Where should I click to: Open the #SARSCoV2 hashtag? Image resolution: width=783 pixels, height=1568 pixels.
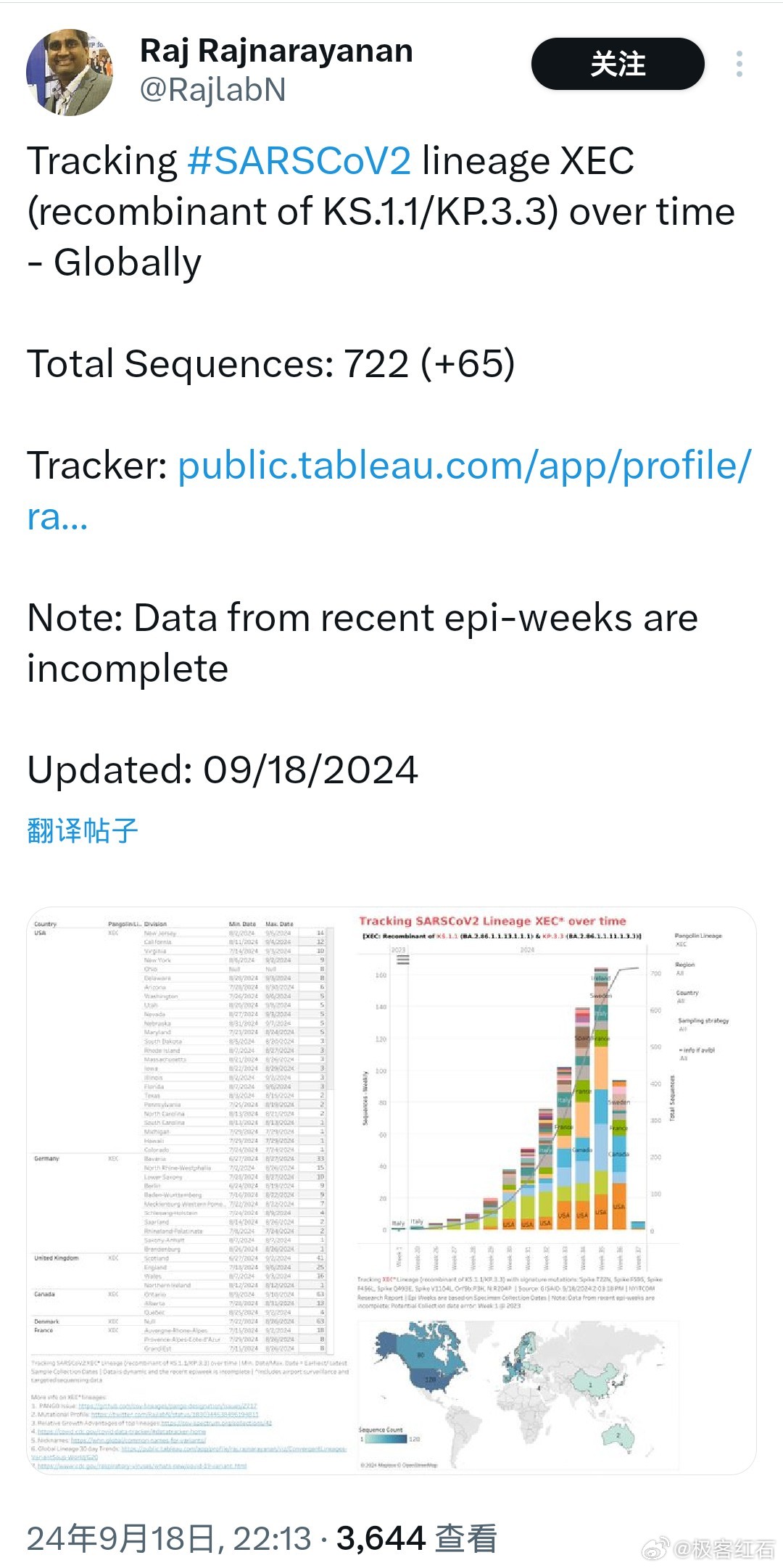(299, 161)
